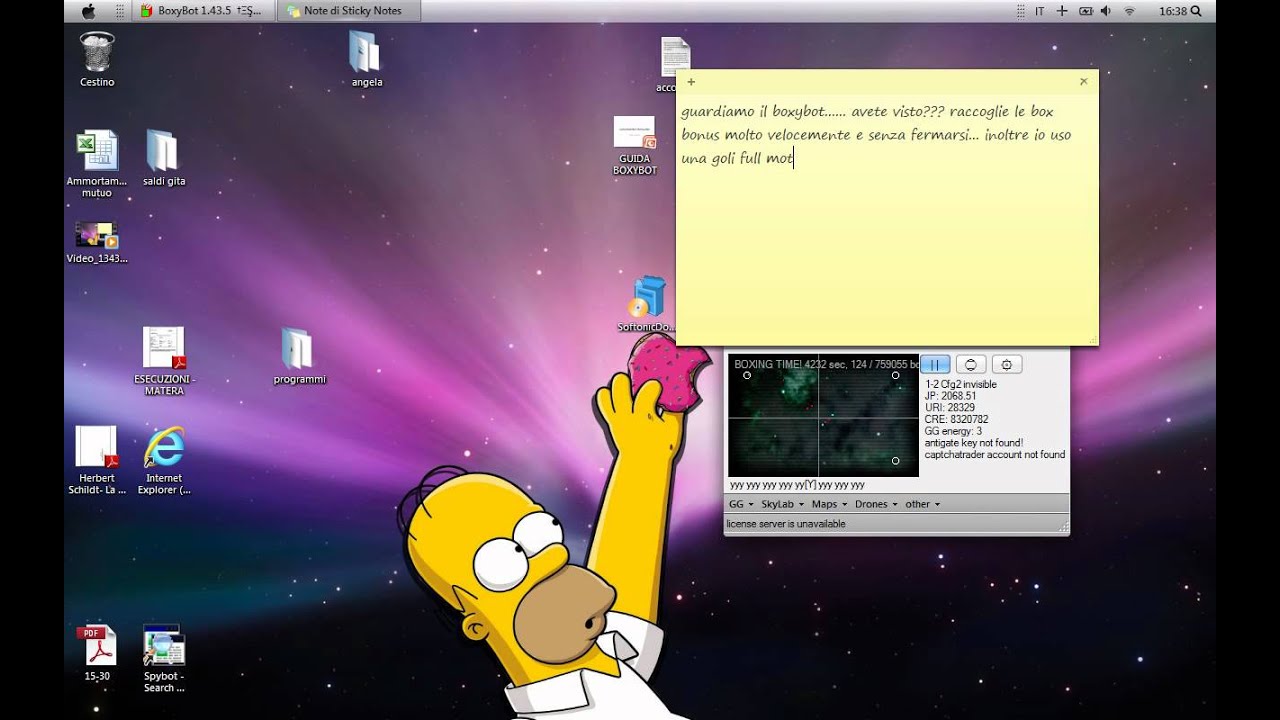Open the GG dropdown menu
This screenshot has height=720, width=1280.
coord(741,504)
